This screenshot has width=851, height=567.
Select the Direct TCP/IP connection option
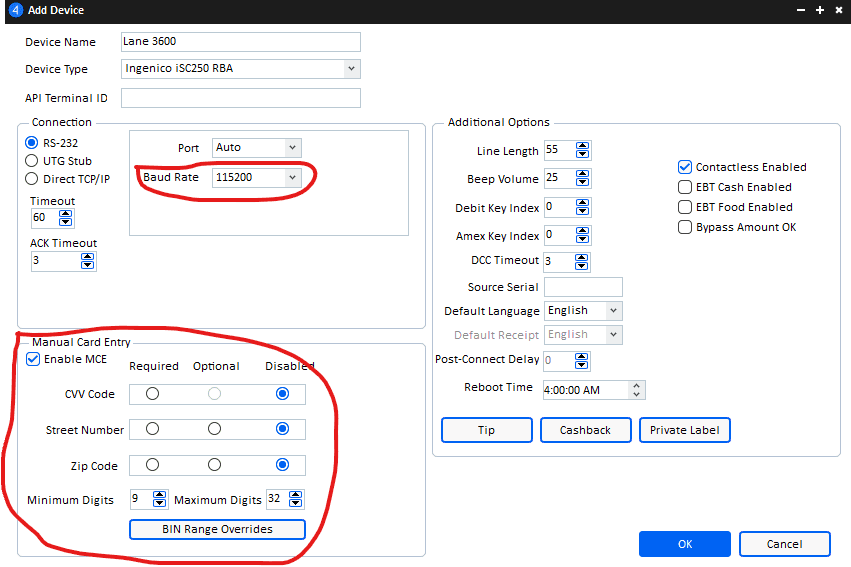point(32,179)
